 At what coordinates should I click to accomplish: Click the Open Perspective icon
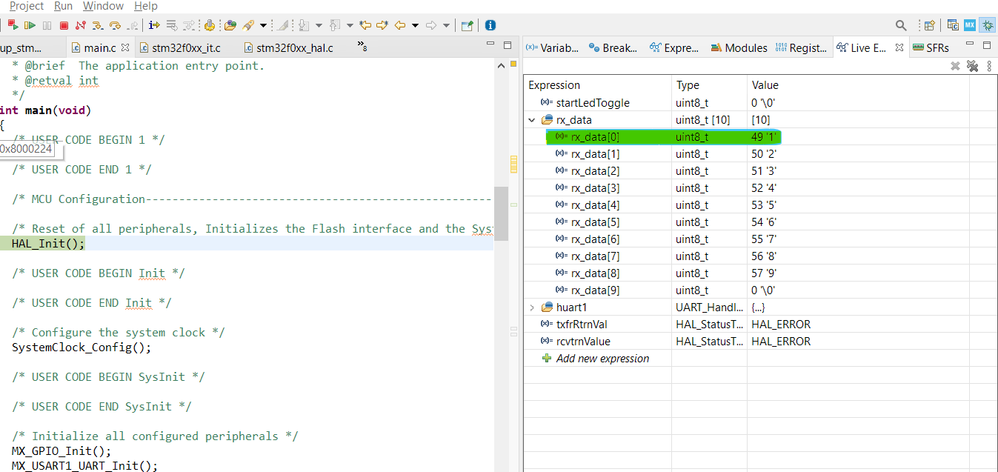[930, 25]
